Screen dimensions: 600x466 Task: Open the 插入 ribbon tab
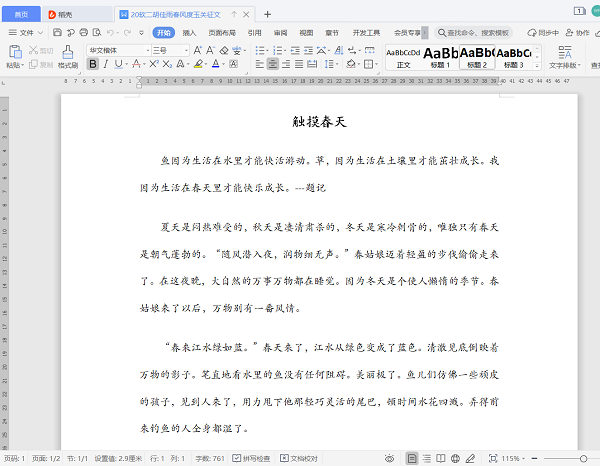pos(189,32)
